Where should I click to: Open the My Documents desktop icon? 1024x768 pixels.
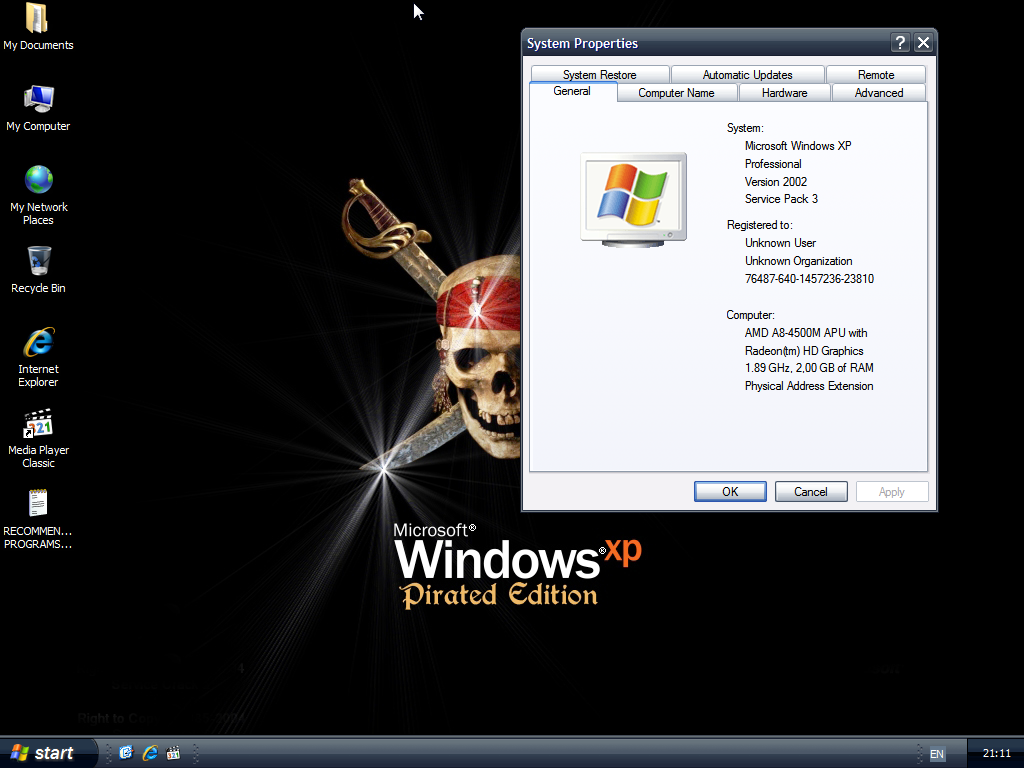[x=38, y=26]
